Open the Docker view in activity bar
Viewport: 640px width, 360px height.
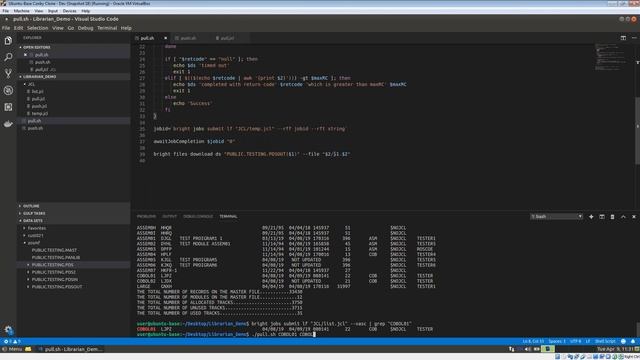tap(8, 124)
